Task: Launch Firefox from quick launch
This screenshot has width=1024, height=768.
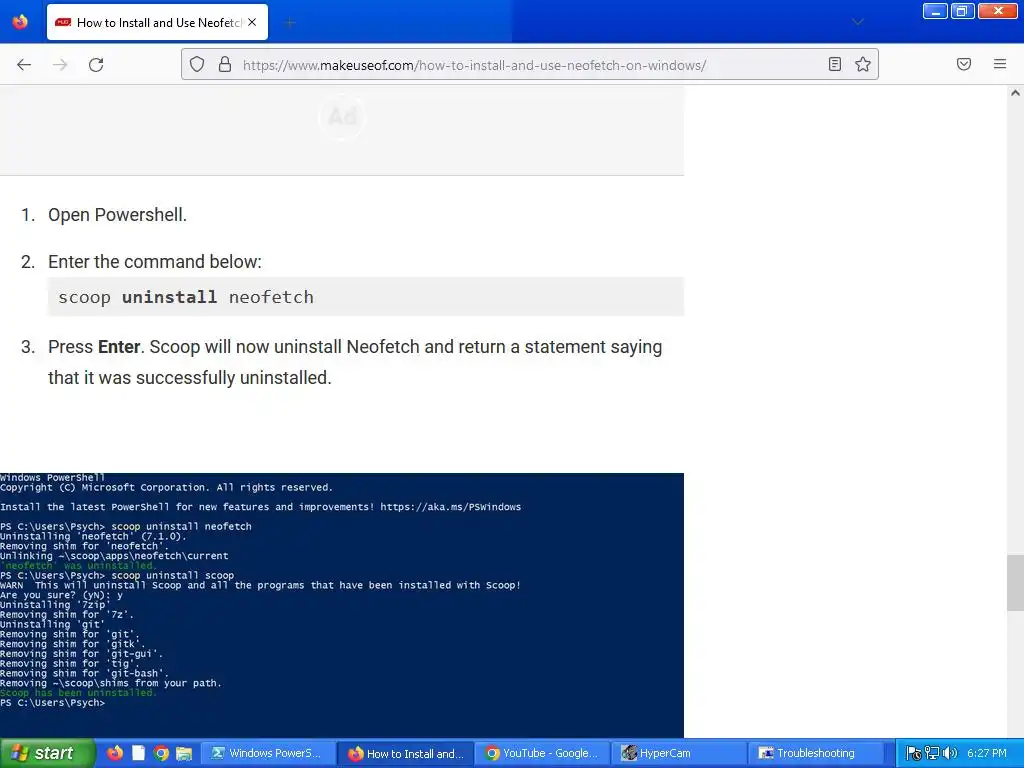Action: tap(115, 753)
